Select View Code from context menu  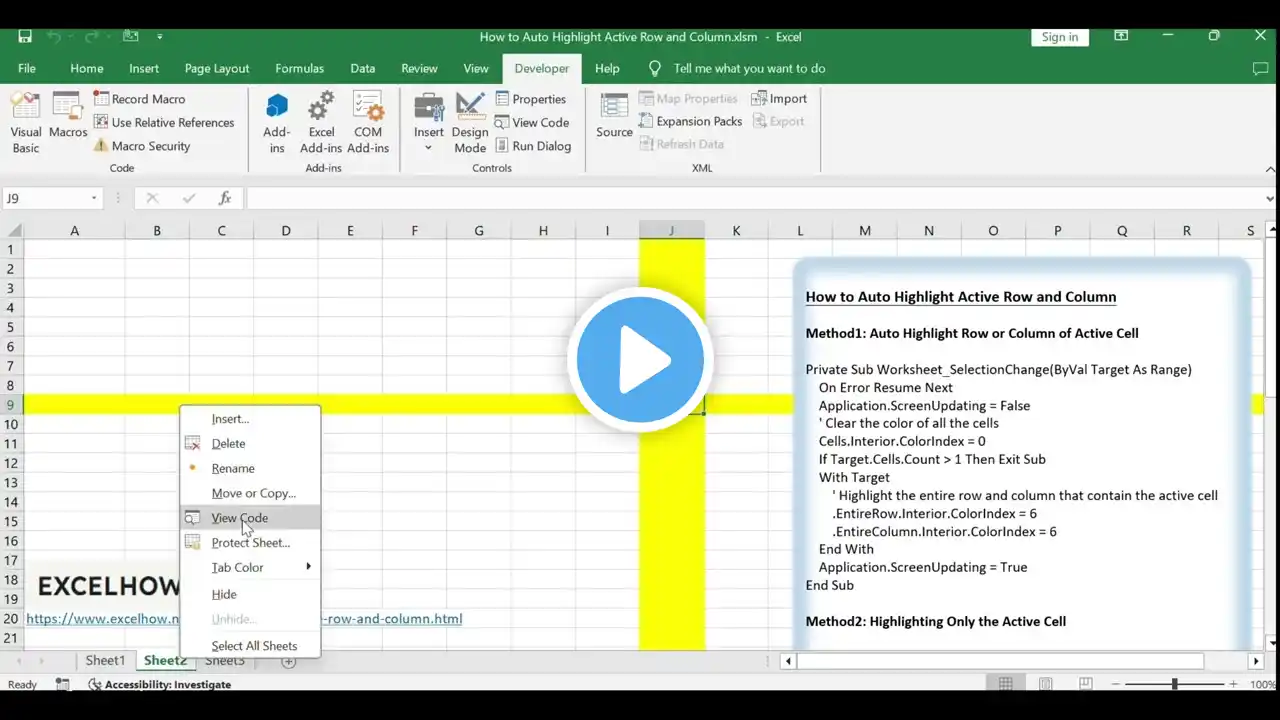239,518
